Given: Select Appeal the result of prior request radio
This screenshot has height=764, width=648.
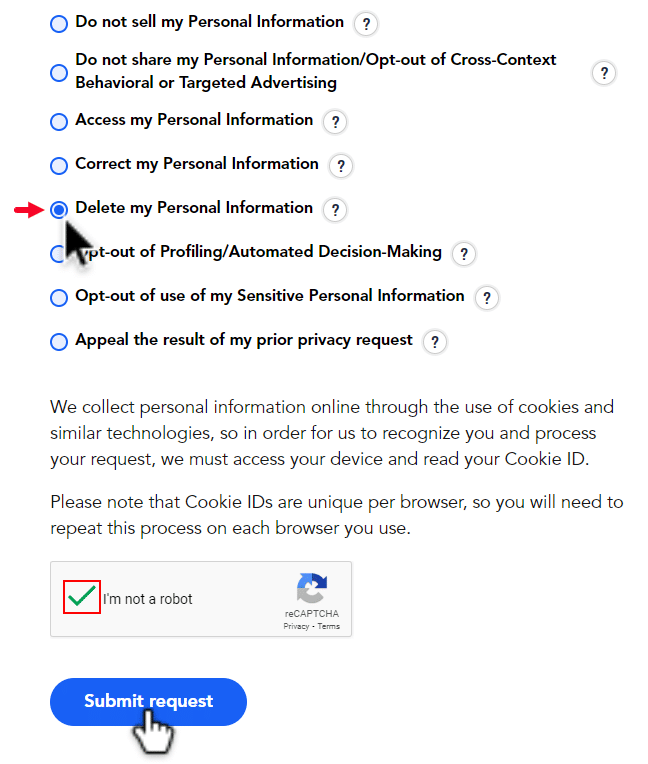Looking at the screenshot, I should click(x=59, y=342).
